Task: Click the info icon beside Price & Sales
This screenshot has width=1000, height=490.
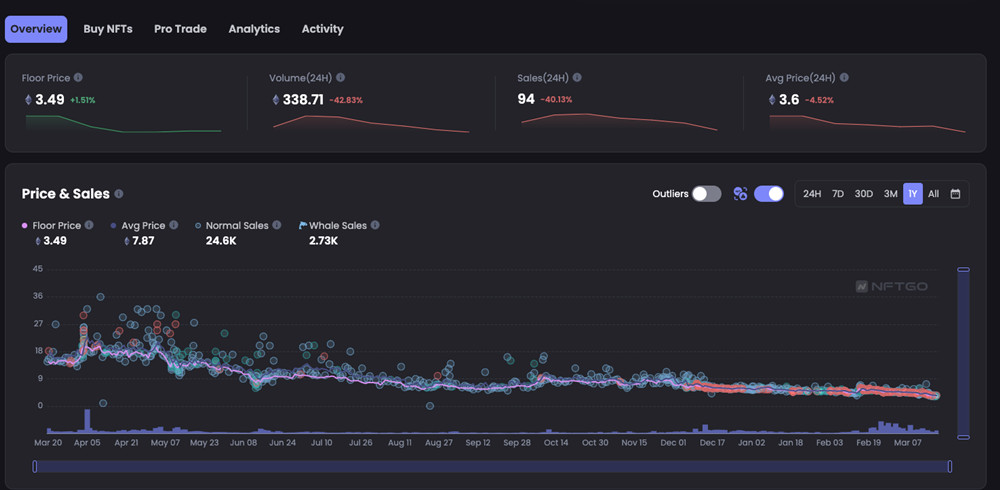Action: click(x=119, y=194)
